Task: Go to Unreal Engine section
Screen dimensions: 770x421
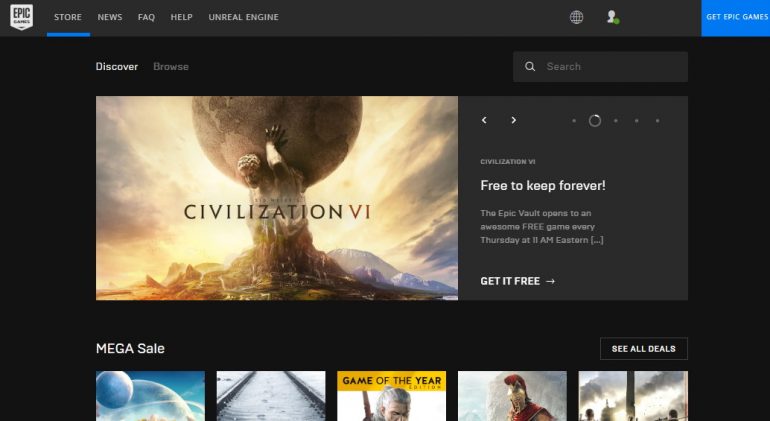Action: 244,17
